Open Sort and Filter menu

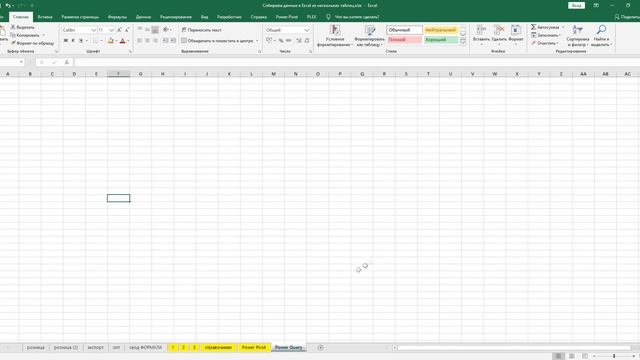click(578, 36)
